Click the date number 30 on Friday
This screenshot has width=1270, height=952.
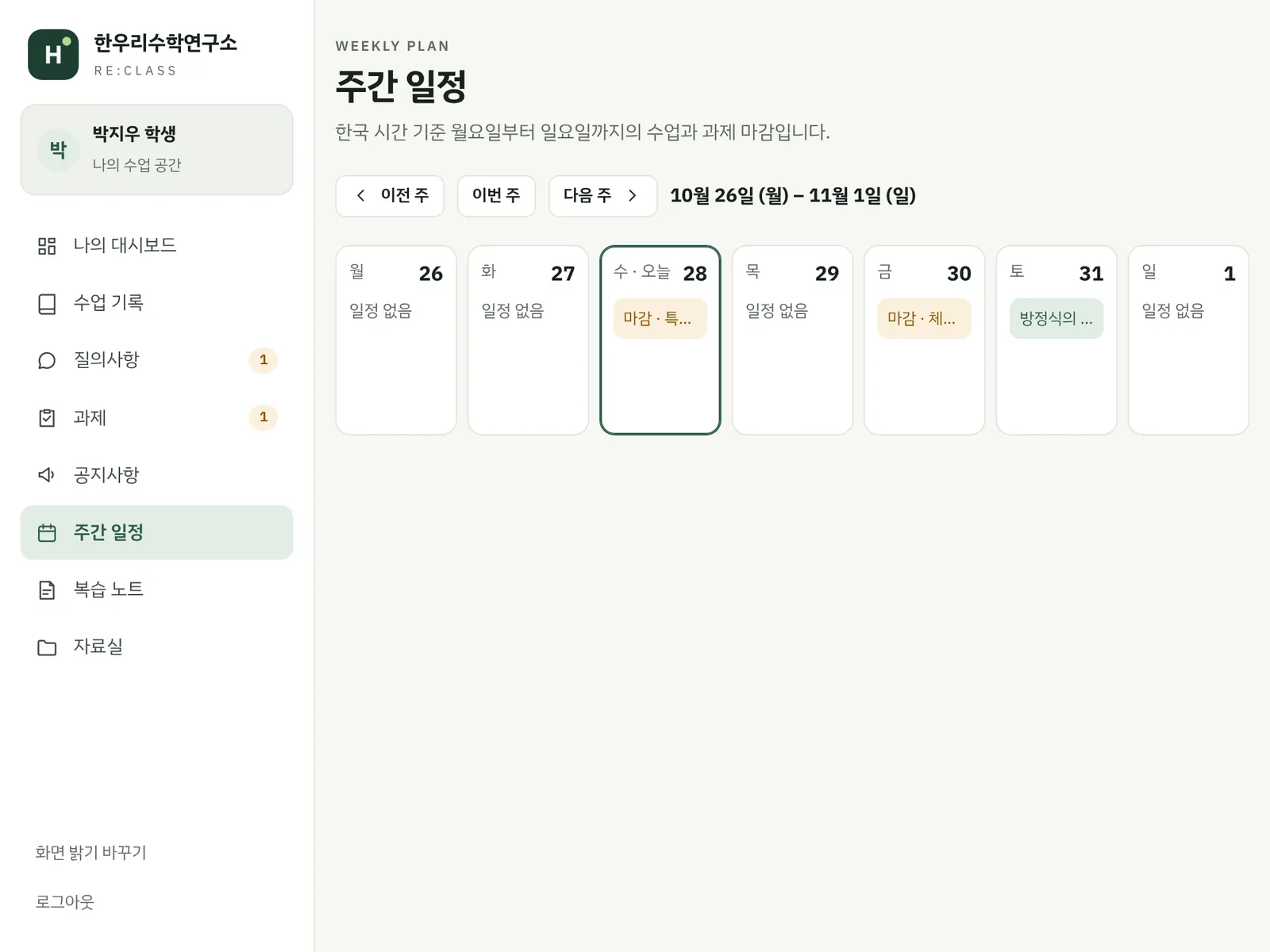click(x=959, y=274)
